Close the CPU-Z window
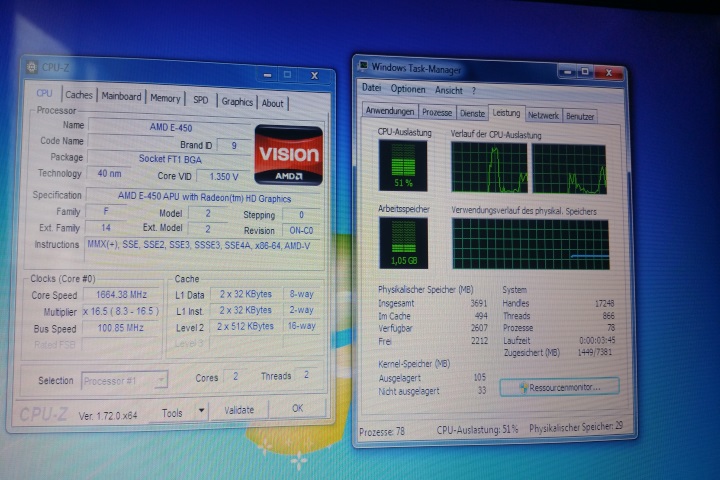 tap(315, 75)
